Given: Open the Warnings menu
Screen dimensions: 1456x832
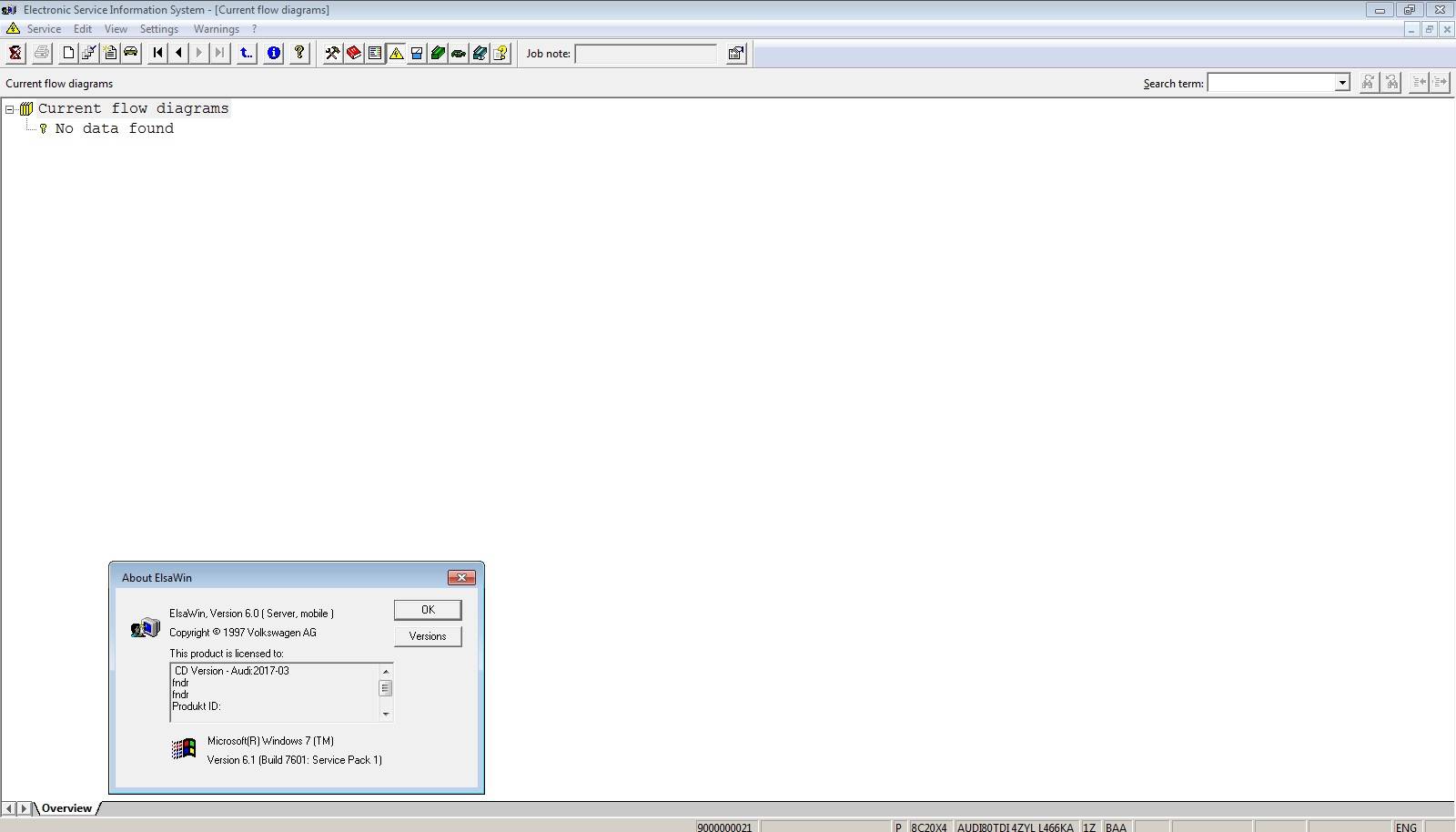Looking at the screenshot, I should coord(216,29).
